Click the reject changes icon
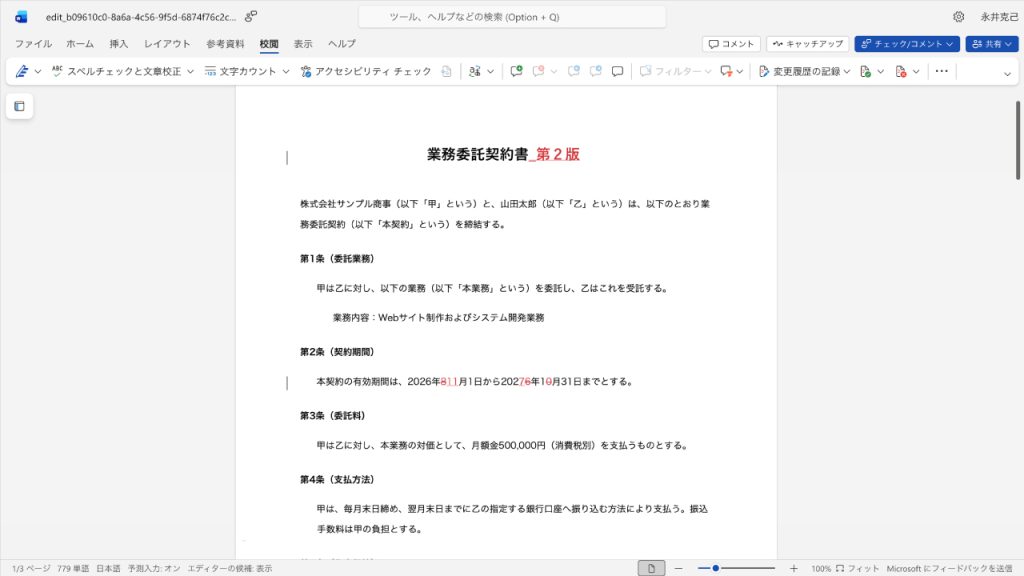The height and width of the screenshot is (576, 1024). tap(901, 71)
